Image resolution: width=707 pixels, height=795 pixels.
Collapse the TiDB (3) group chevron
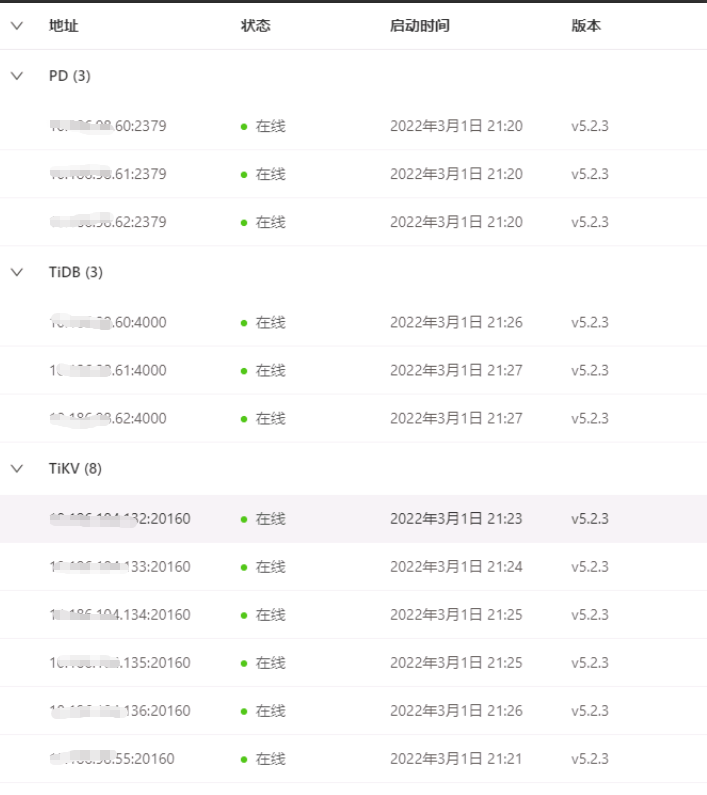pos(16,272)
